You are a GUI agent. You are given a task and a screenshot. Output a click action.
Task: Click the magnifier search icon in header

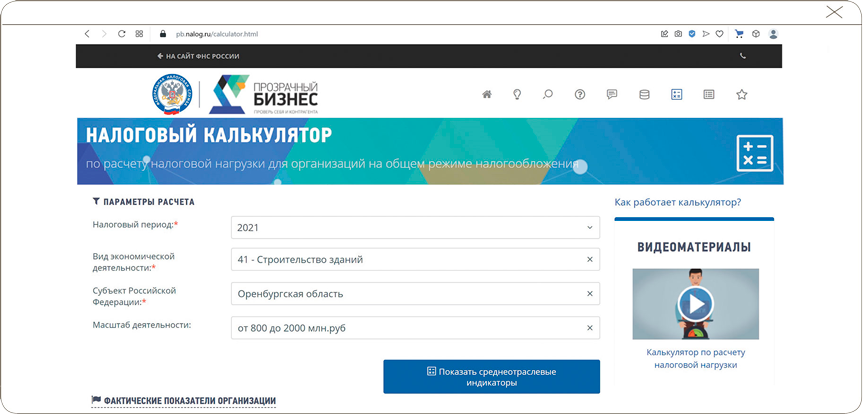click(x=548, y=95)
